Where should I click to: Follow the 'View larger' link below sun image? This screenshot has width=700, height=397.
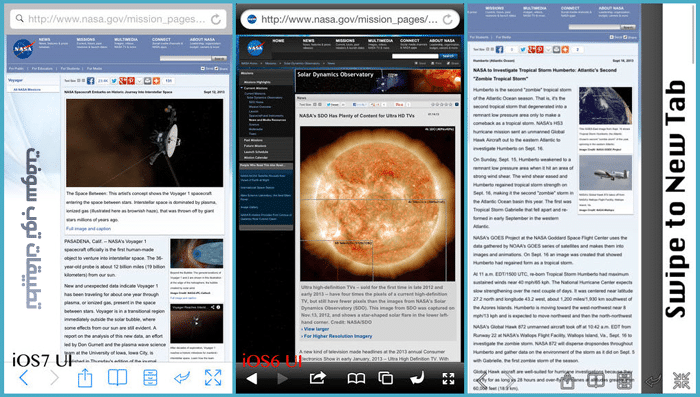coord(317,329)
